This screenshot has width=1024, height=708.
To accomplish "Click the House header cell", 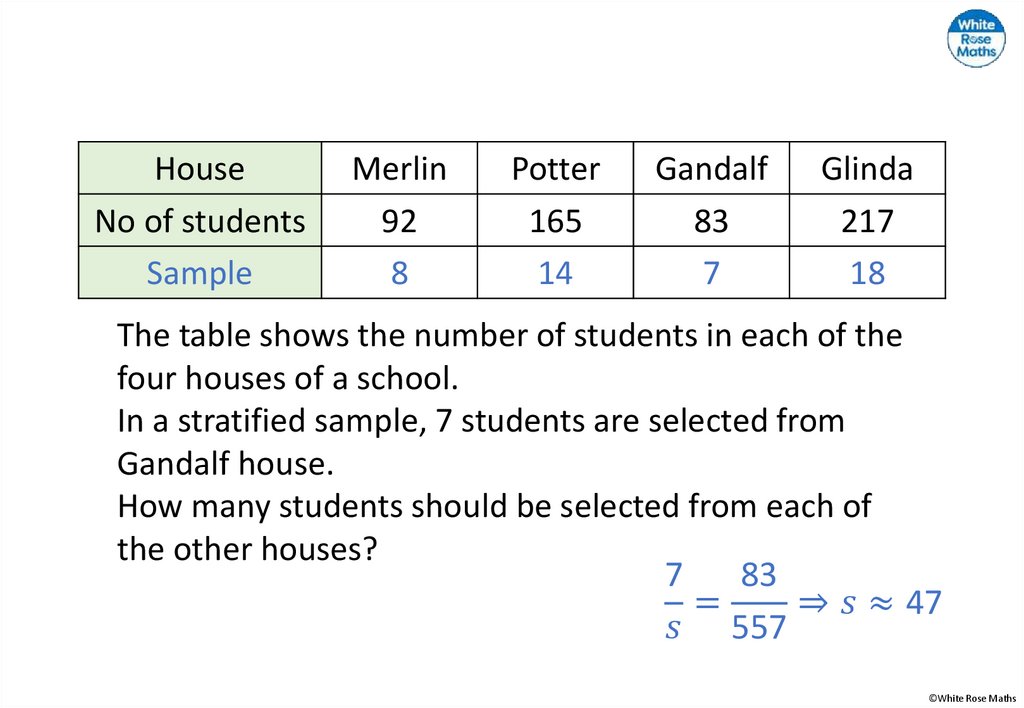I will [x=200, y=168].
